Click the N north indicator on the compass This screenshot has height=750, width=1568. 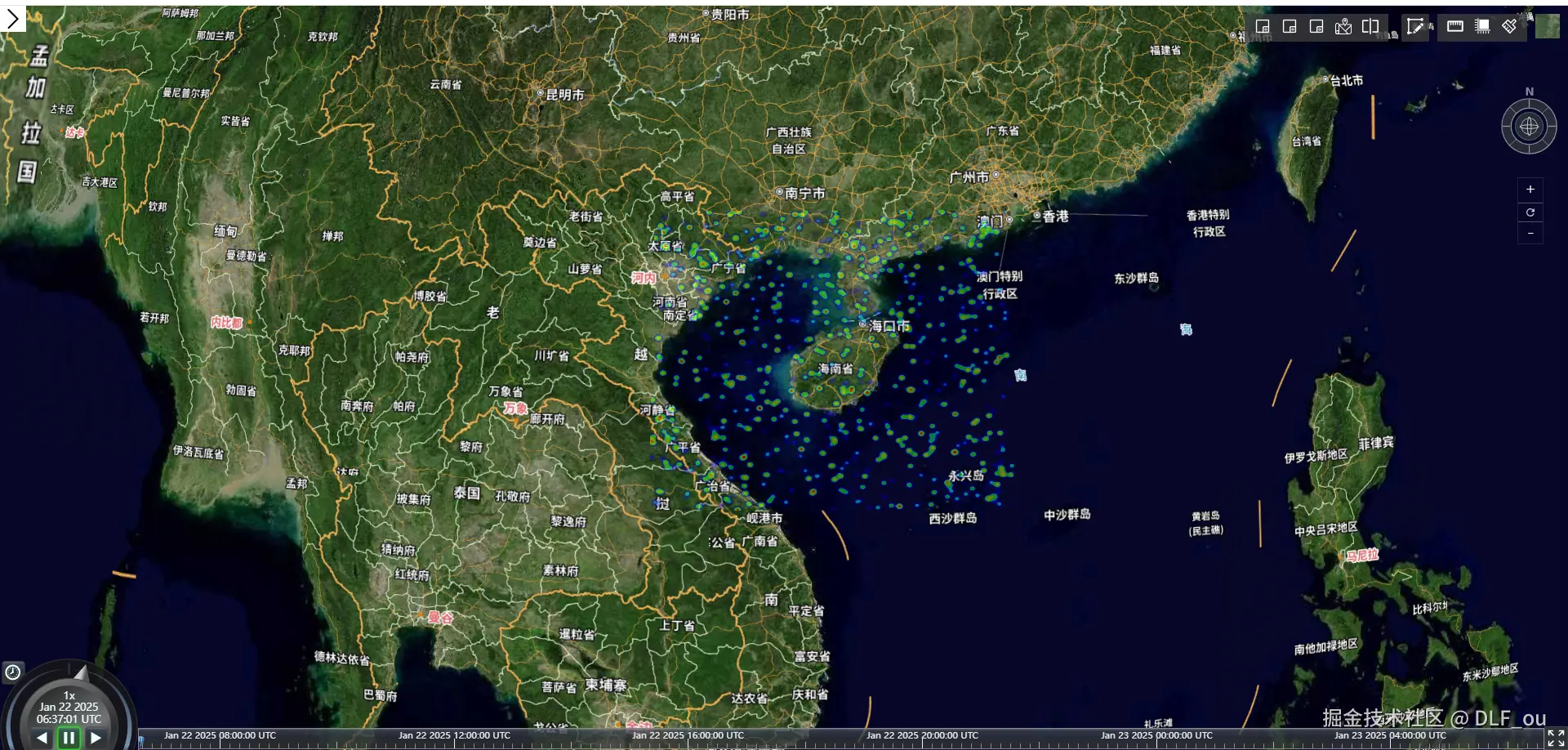pyautogui.click(x=1530, y=92)
